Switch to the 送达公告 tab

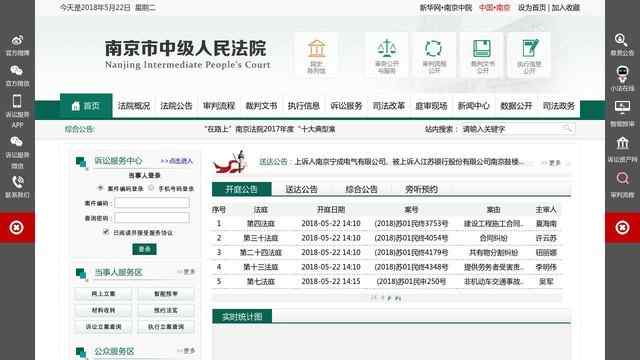(301, 189)
